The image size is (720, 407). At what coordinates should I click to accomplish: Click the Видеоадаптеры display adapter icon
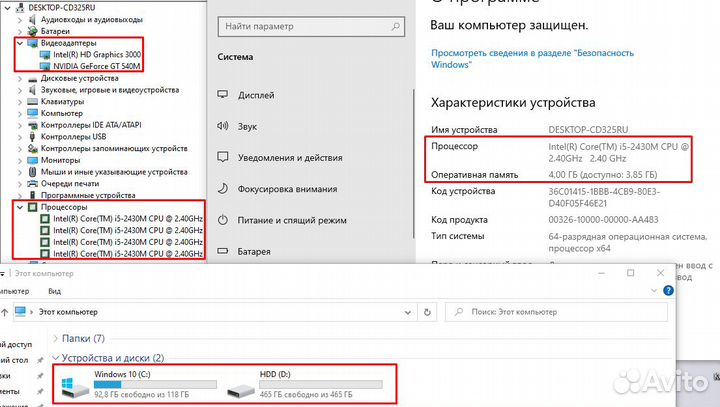point(32,43)
